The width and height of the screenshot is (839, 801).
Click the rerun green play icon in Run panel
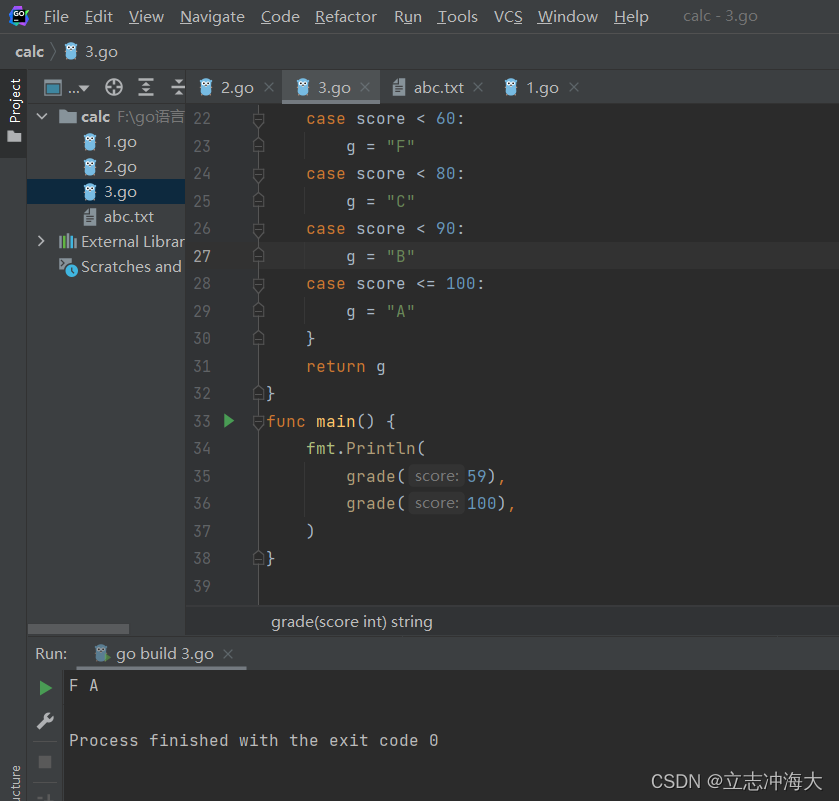click(x=44, y=687)
